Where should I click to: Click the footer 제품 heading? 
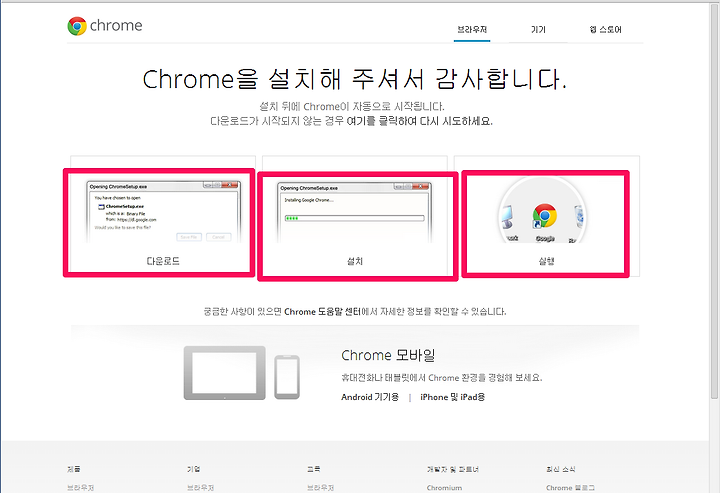(74, 469)
